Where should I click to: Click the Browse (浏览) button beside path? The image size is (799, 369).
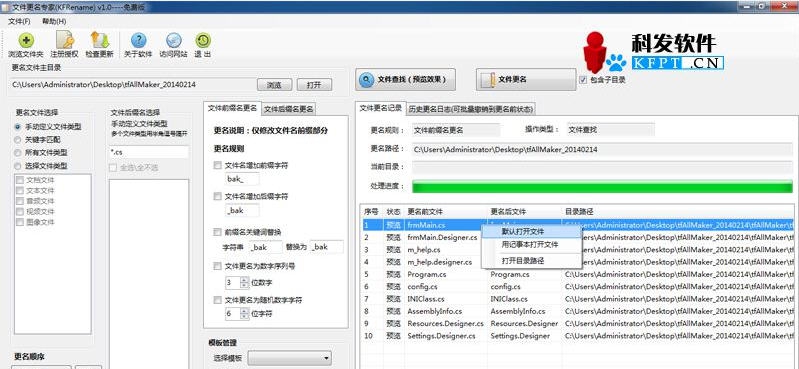274,85
